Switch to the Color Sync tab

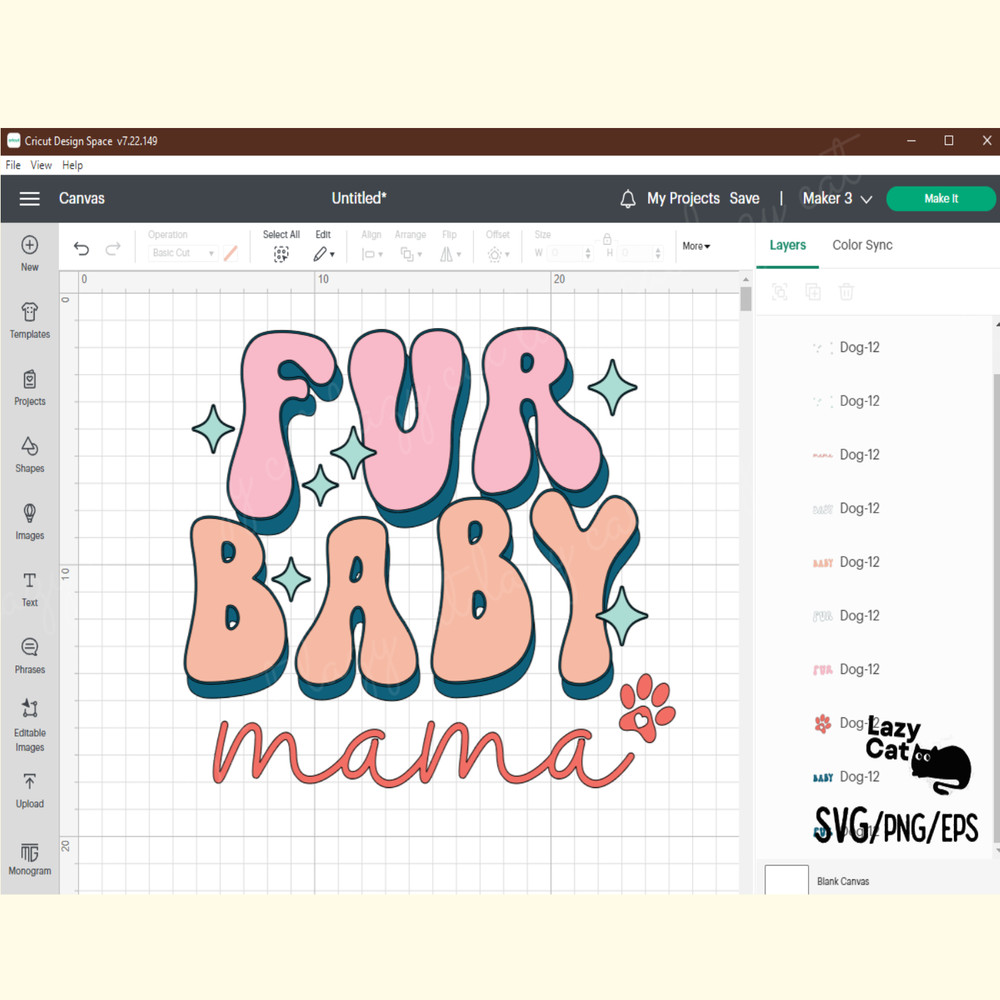(x=862, y=245)
